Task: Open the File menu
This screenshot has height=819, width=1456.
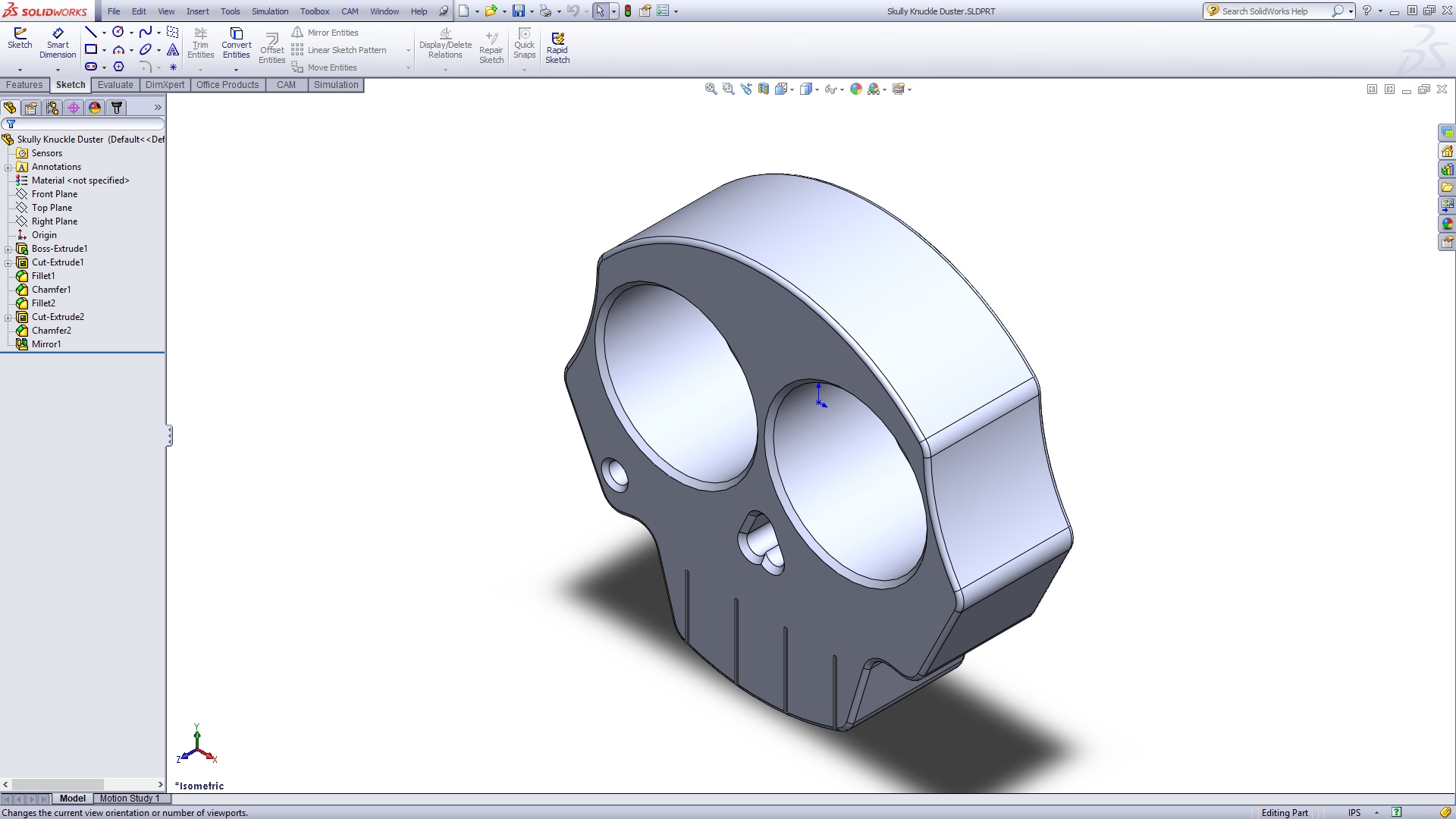Action: click(x=114, y=11)
